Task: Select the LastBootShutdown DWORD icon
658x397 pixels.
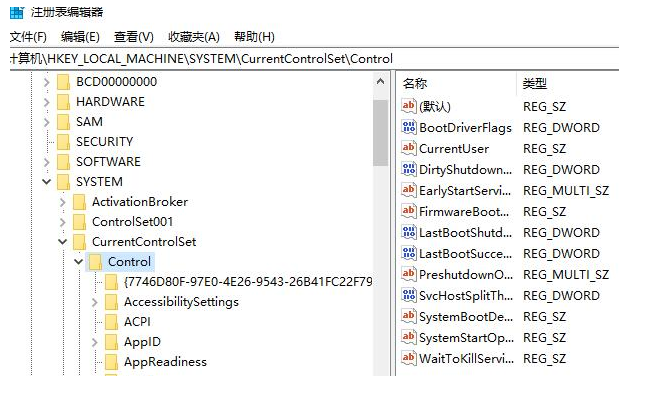Action: click(409, 232)
